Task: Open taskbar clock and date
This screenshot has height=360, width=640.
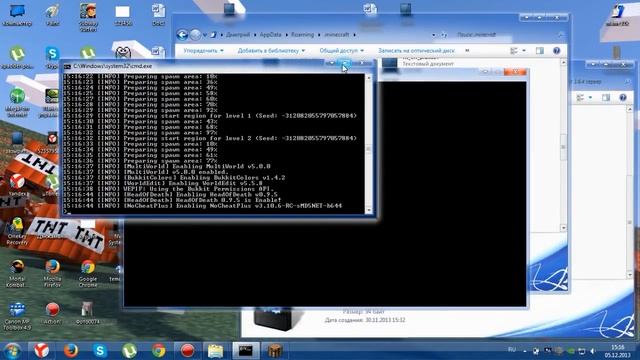Action: (x=617, y=351)
